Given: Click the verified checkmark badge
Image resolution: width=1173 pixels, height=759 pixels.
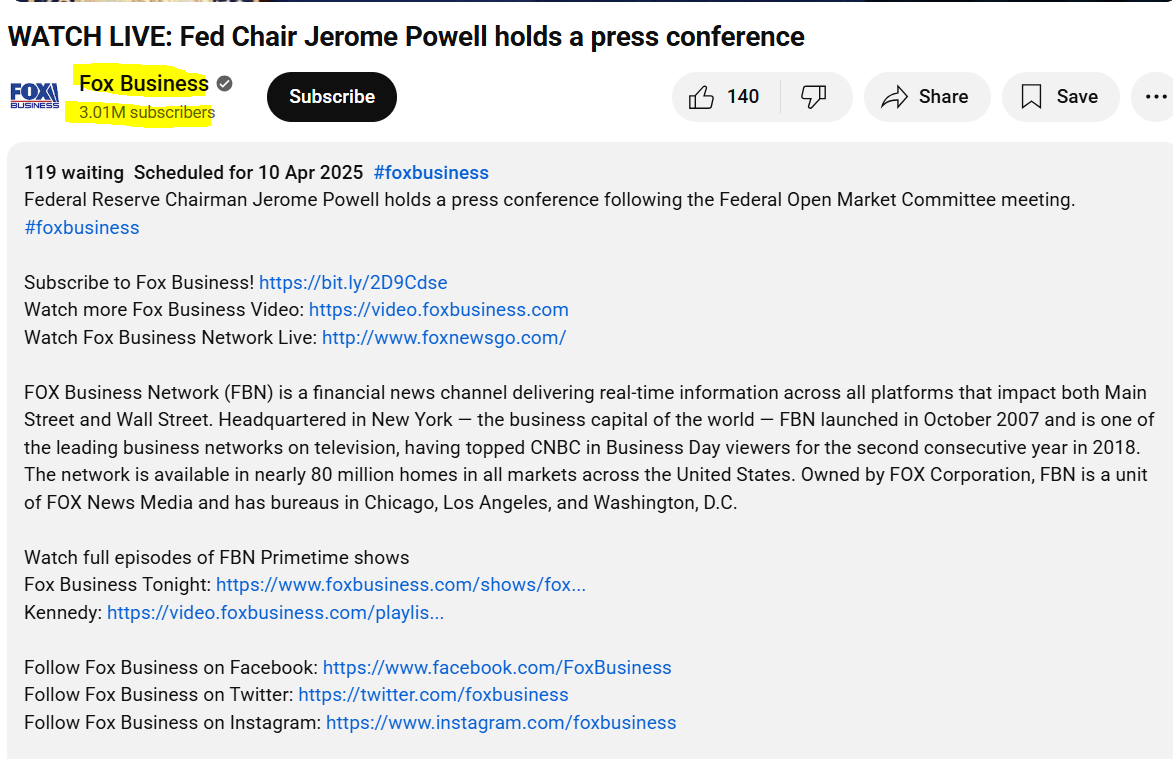Looking at the screenshot, I should coord(224,84).
